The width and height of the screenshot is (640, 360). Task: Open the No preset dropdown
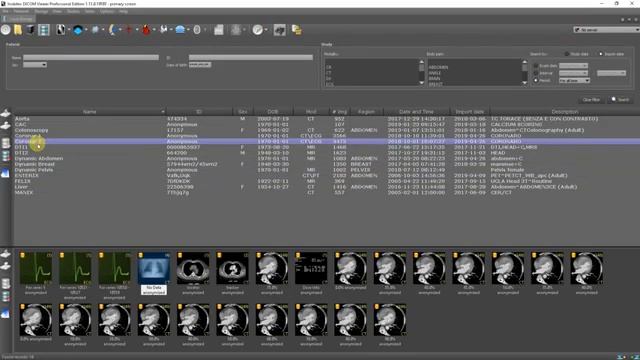pyautogui.click(x=606, y=30)
